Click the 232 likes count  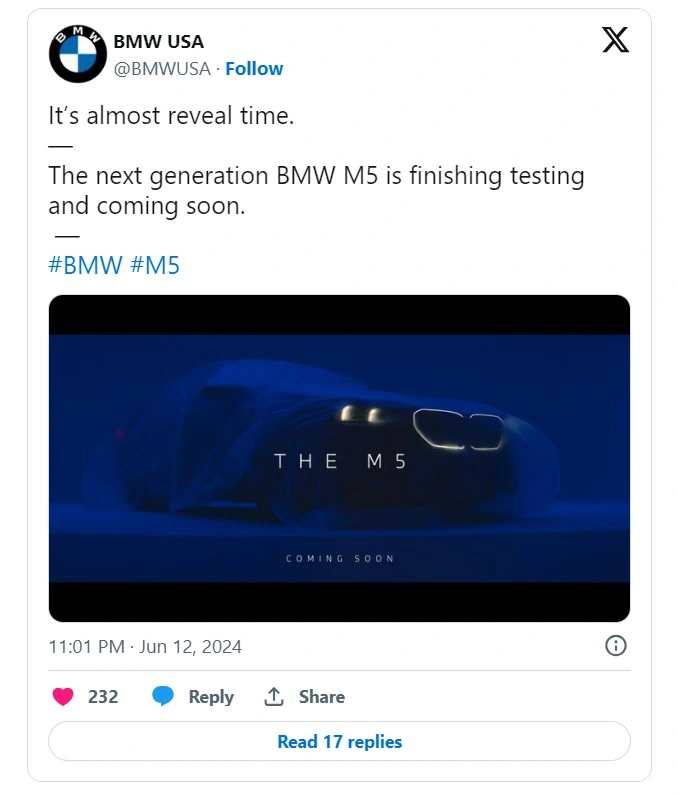(103, 697)
